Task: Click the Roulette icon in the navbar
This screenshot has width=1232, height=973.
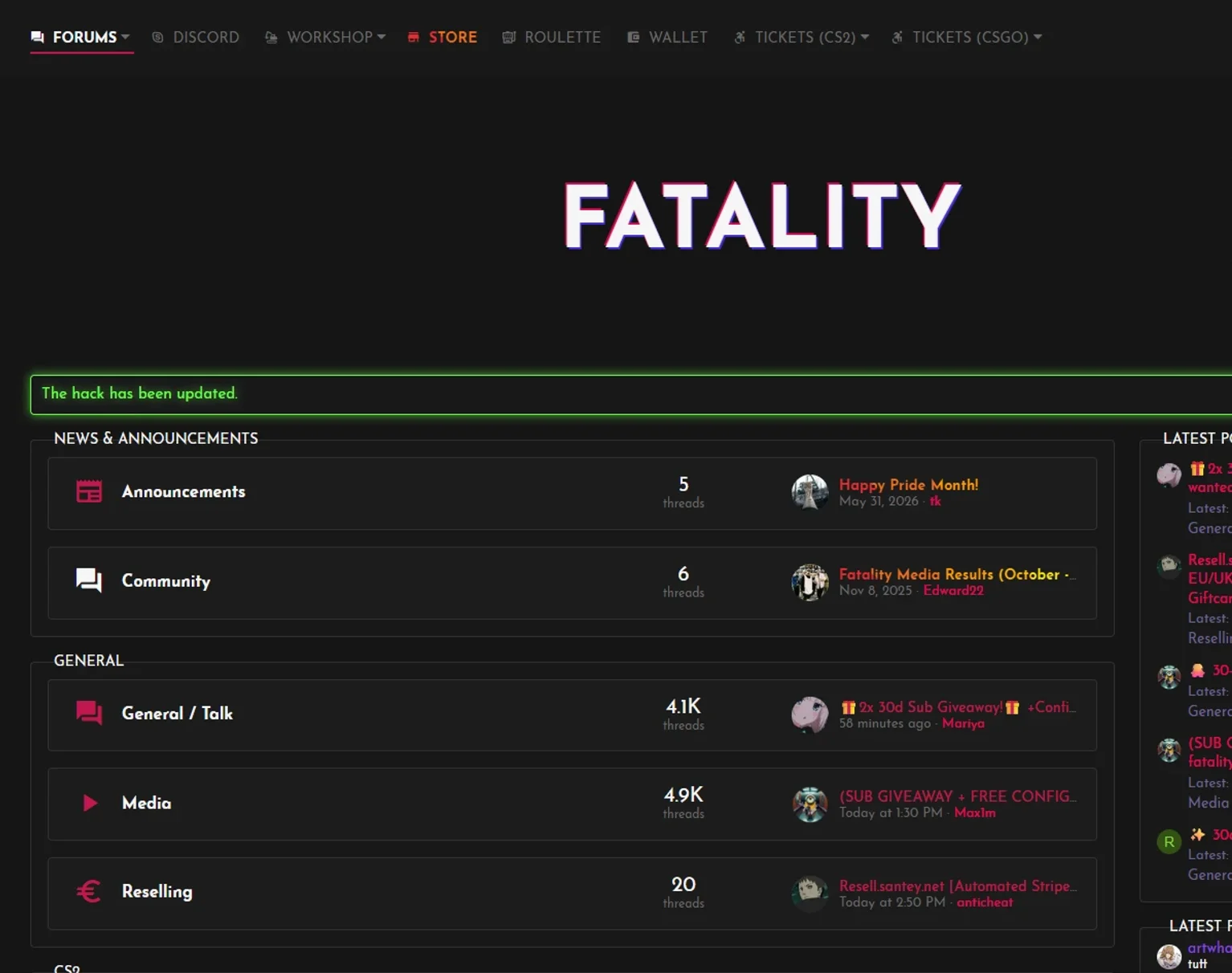Action: pos(508,37)
